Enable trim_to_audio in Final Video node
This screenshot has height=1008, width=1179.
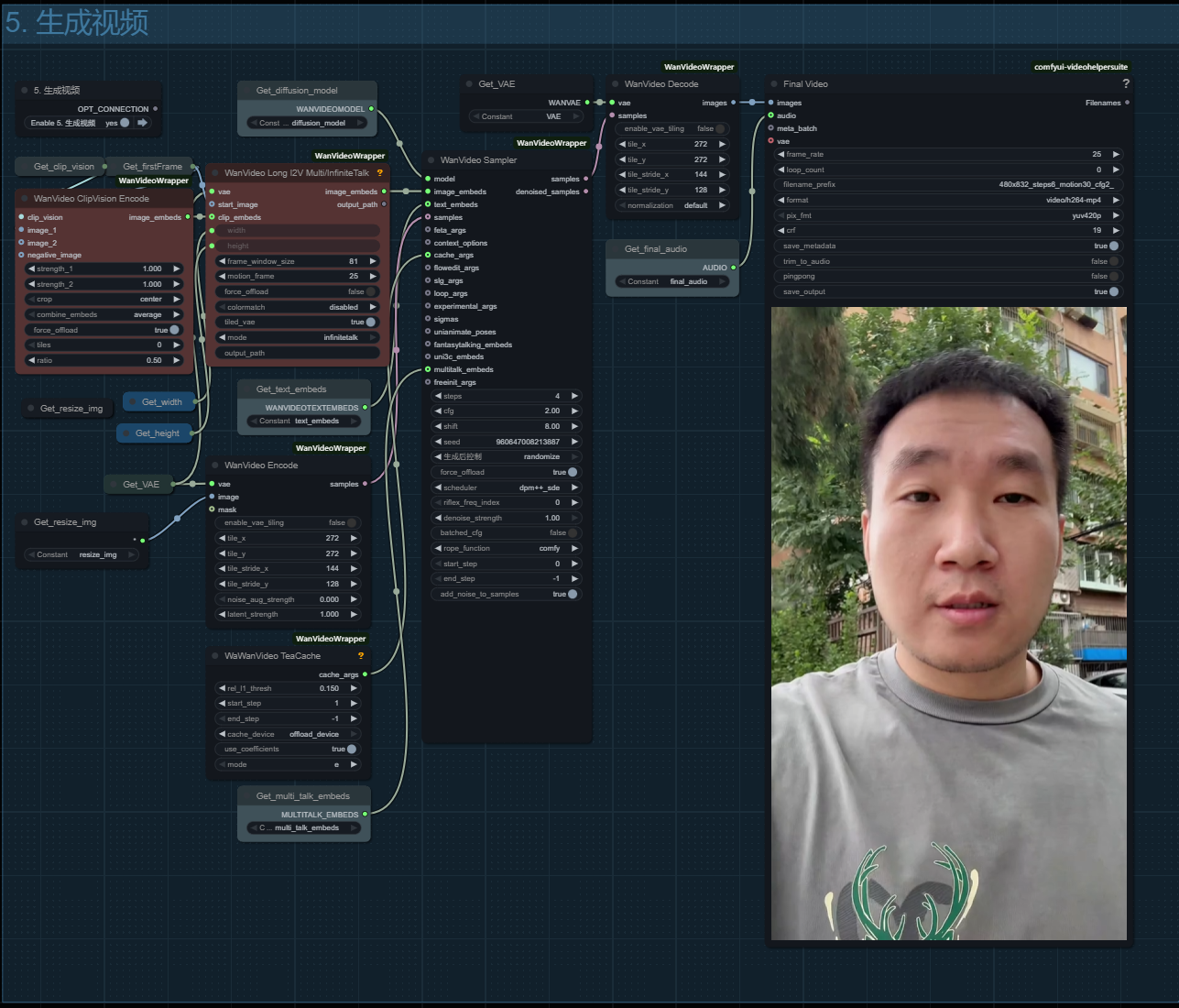tap(1114, 261)
